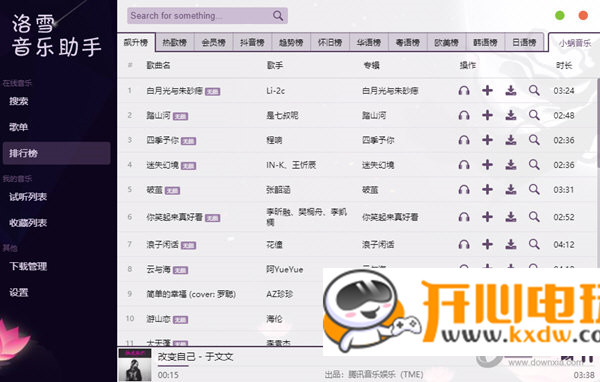Screen dimensions: 600x382
Task: Select the 粤语榜 tab
Action: click(408, 42)
